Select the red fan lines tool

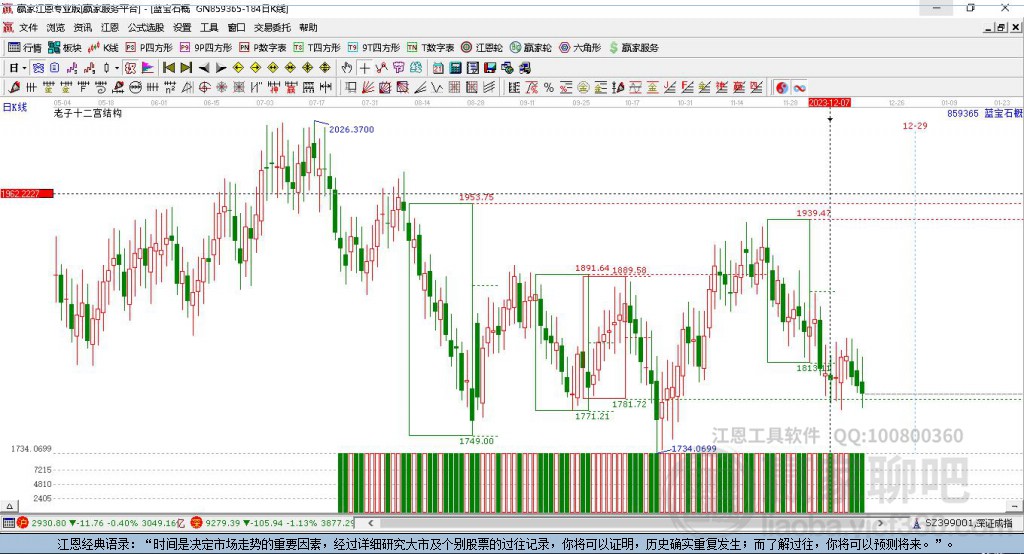pos(368,88)
